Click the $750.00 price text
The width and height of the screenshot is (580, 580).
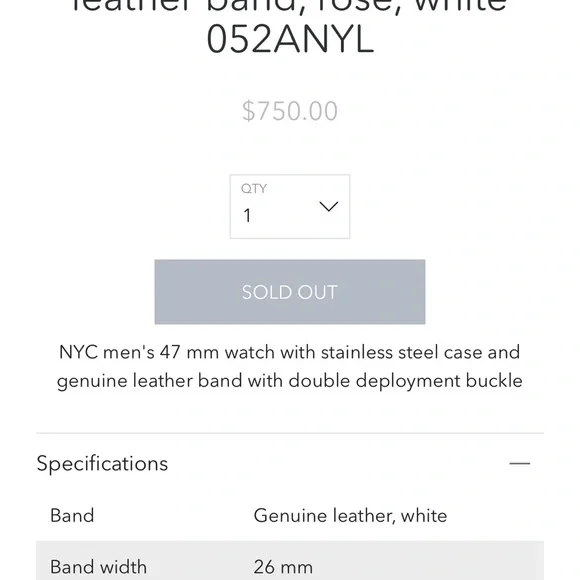coord(290,111)
